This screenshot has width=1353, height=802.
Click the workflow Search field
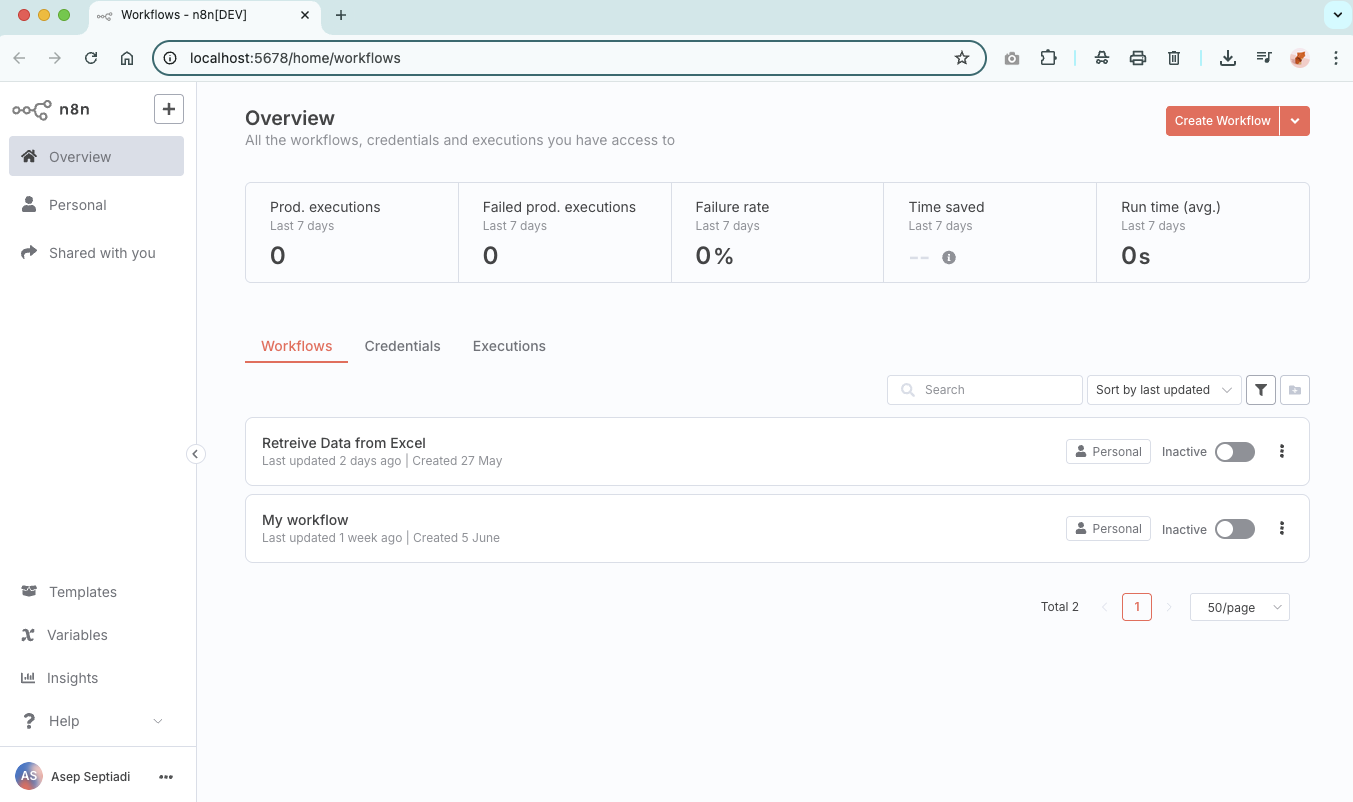(985, 390)
